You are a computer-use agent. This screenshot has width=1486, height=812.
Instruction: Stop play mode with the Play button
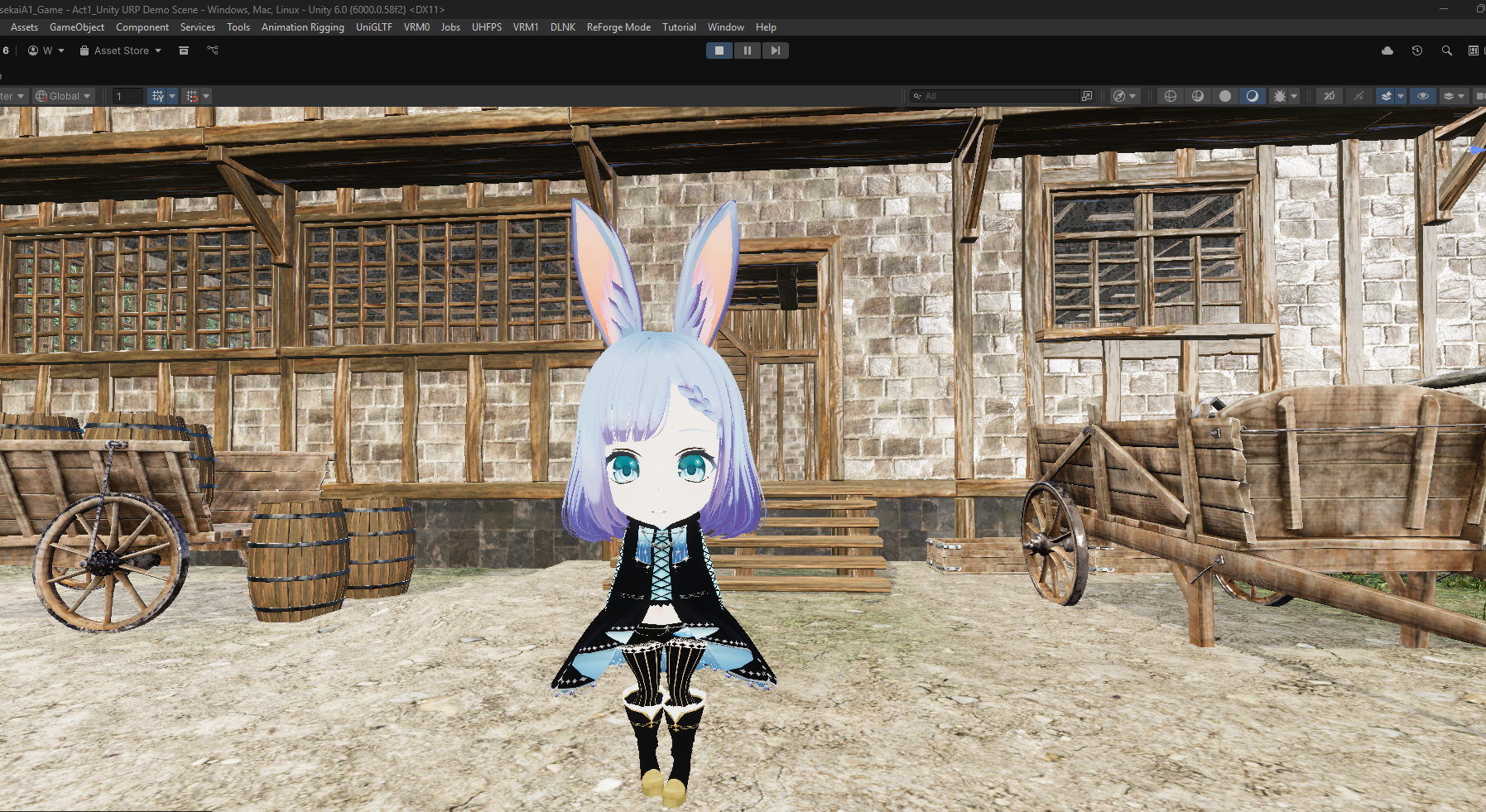click(719, 50)
